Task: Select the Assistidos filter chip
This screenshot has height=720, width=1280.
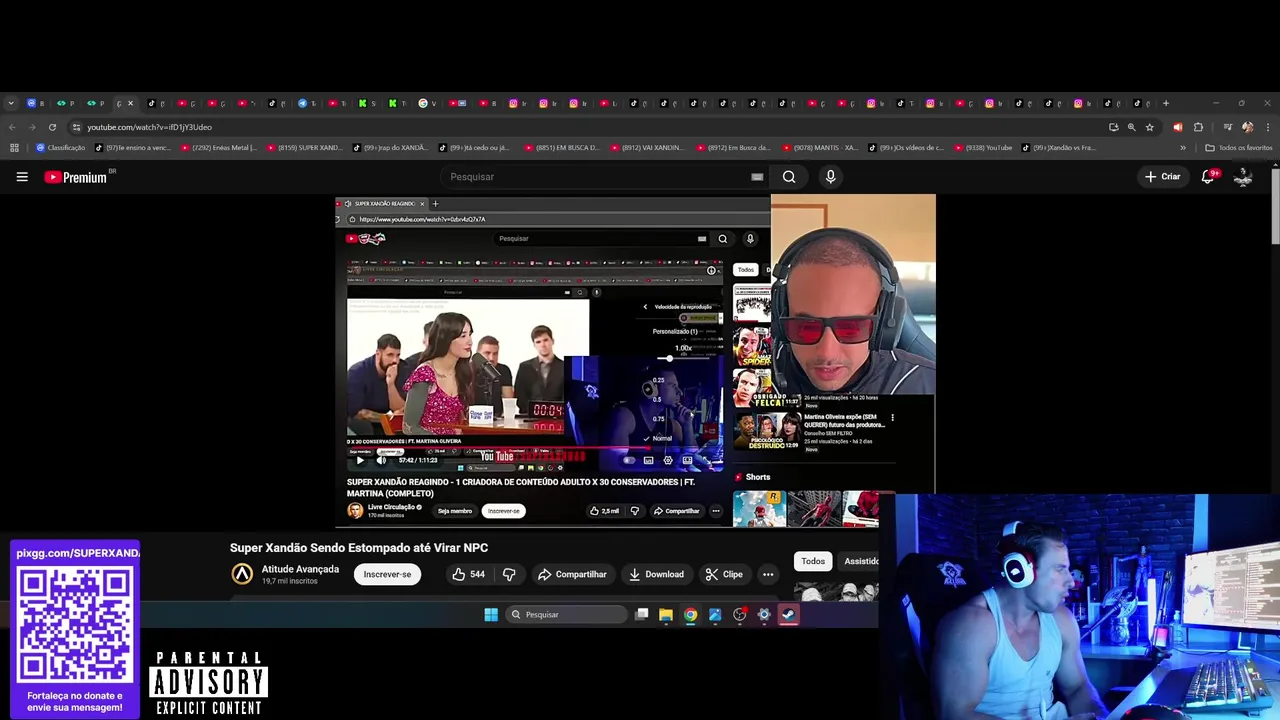Action: (x=860, y=561)
